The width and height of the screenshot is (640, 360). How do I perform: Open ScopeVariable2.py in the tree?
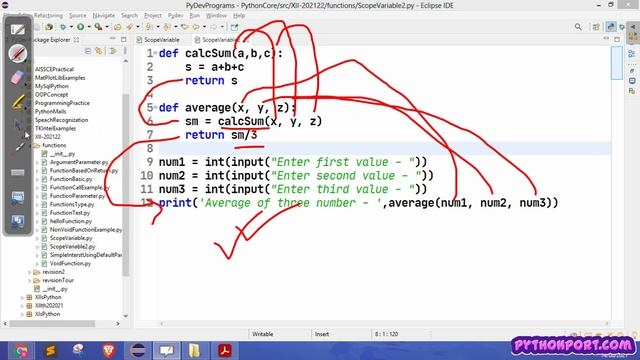coord(72,247)
